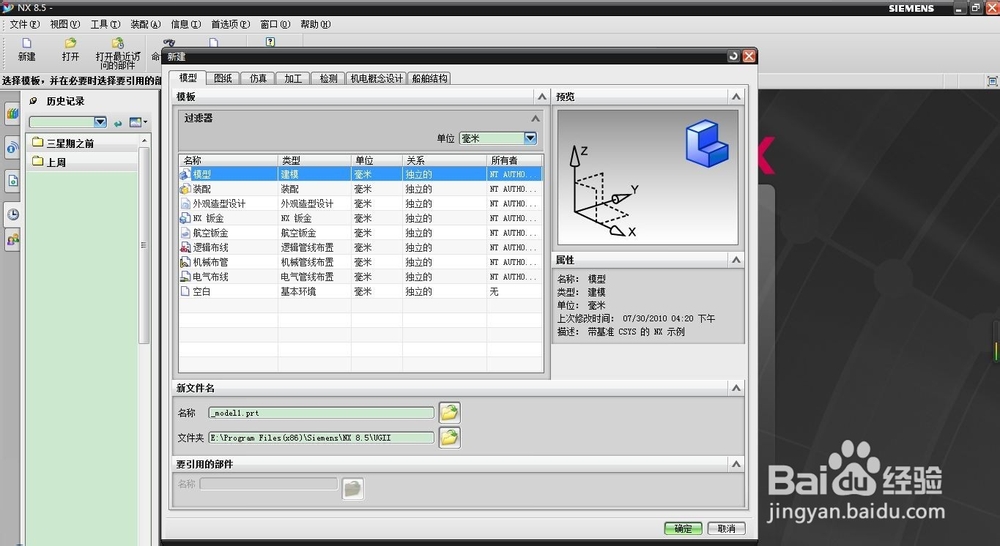Open the 装配 menu
The image size is (1000, 546).
[145, 24]
